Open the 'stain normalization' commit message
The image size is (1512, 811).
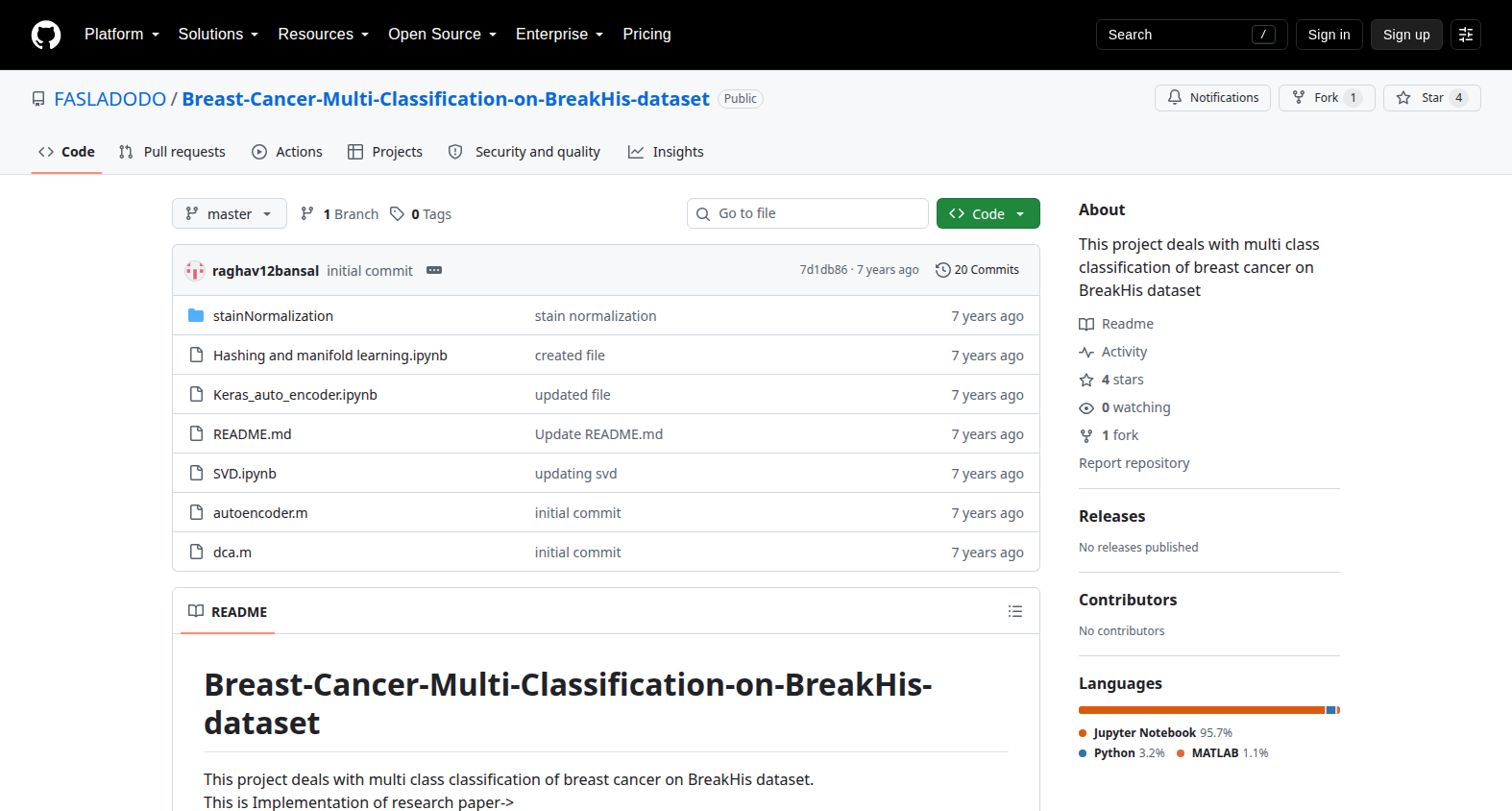[x=596, y=316]
